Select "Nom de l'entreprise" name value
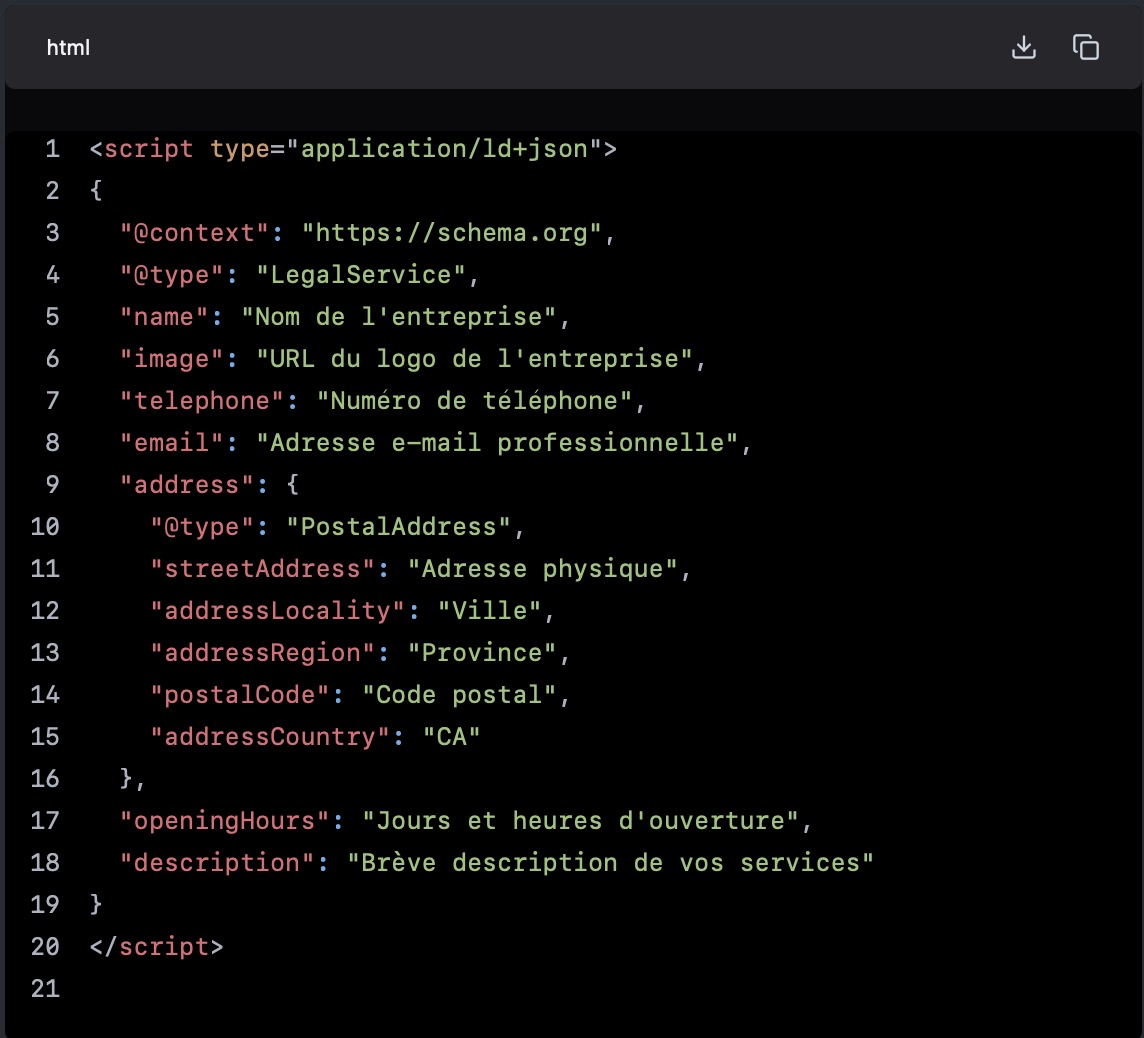 point(399,317)
